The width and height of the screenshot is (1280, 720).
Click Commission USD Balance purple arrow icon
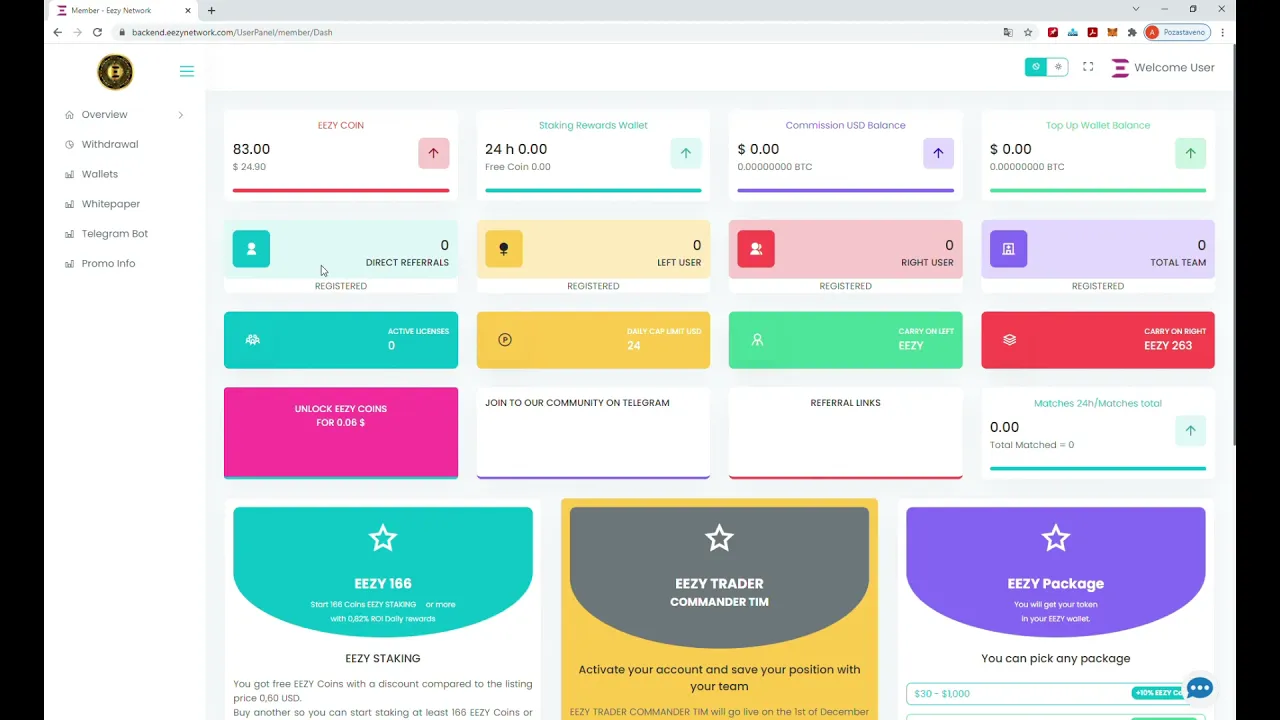[x=938, y=153]
